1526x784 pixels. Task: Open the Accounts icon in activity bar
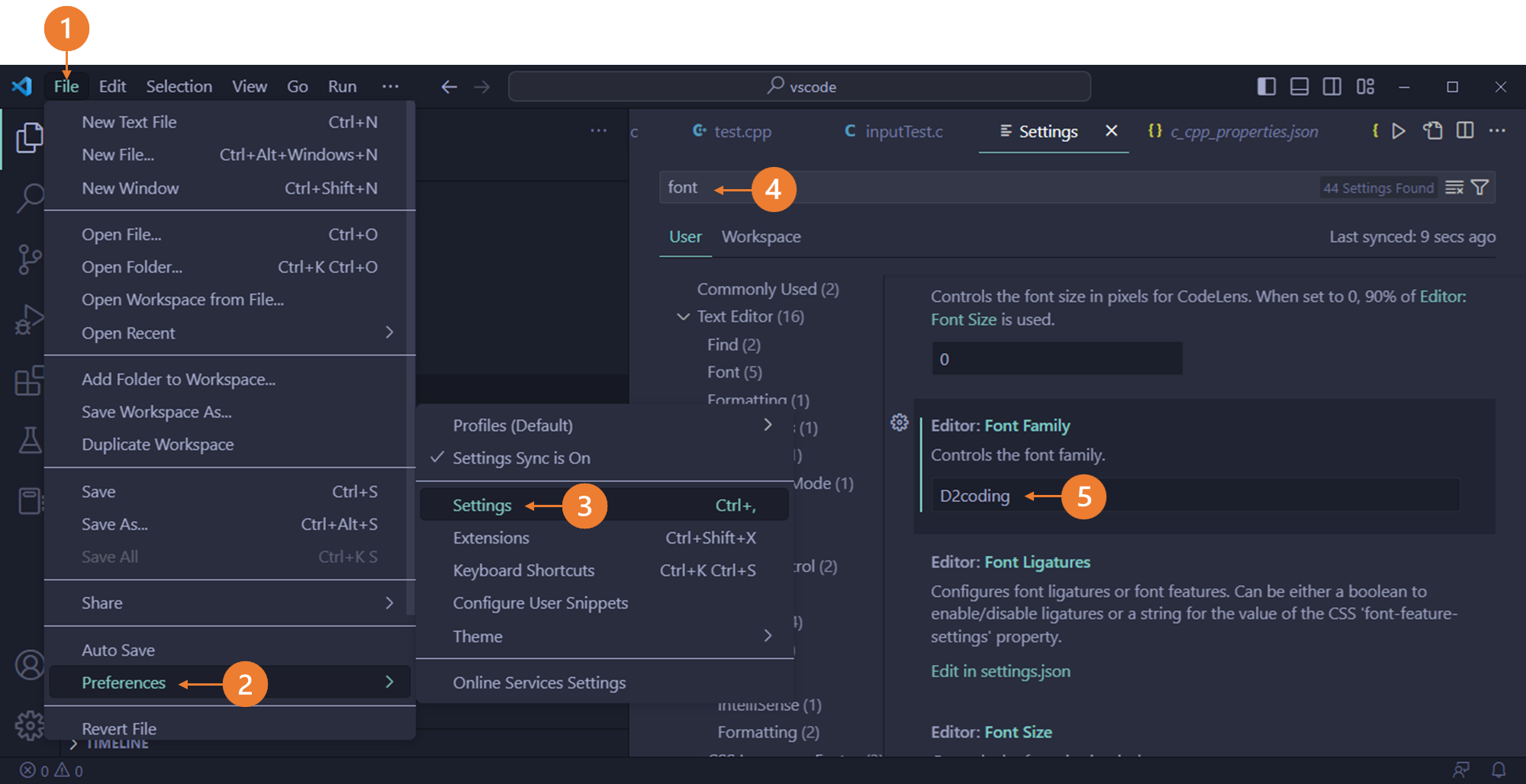click(x=29, y=665)
